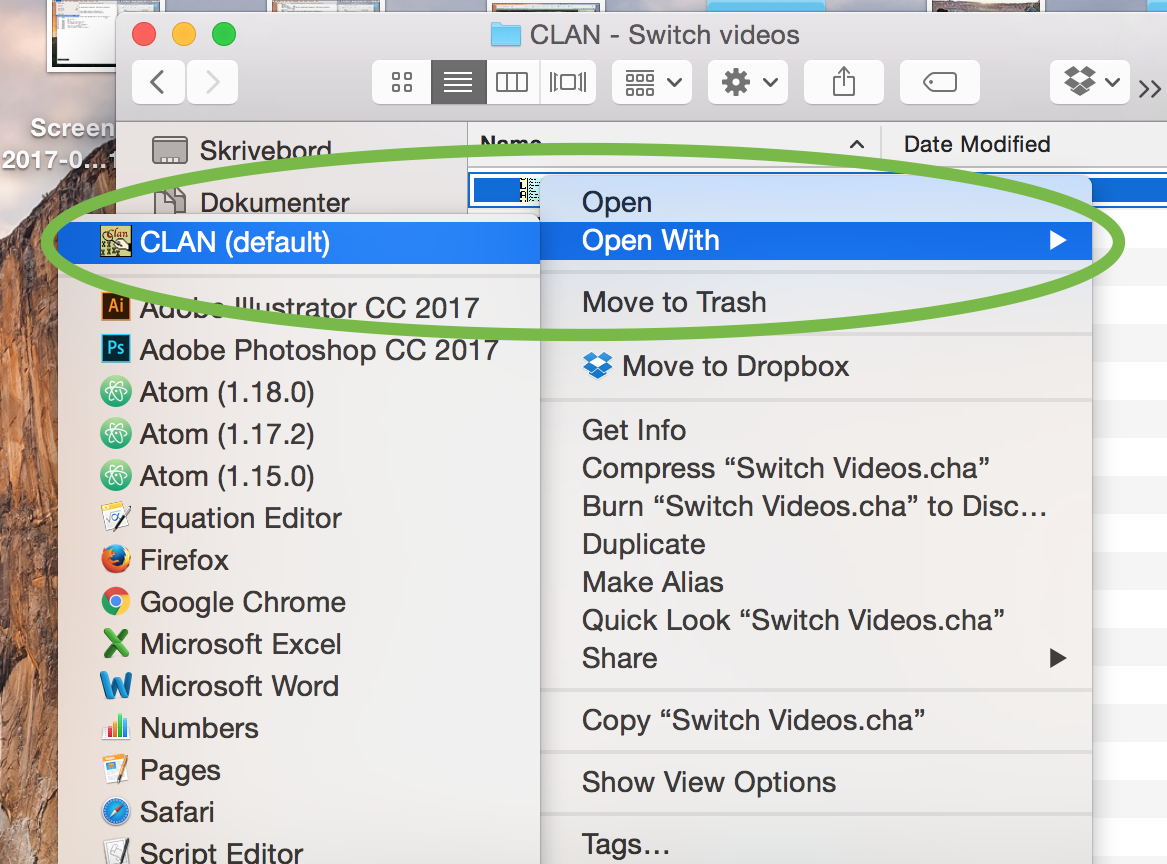
Task: Compress "Switch Videos.cha"
Action: [x=816, y=468]
